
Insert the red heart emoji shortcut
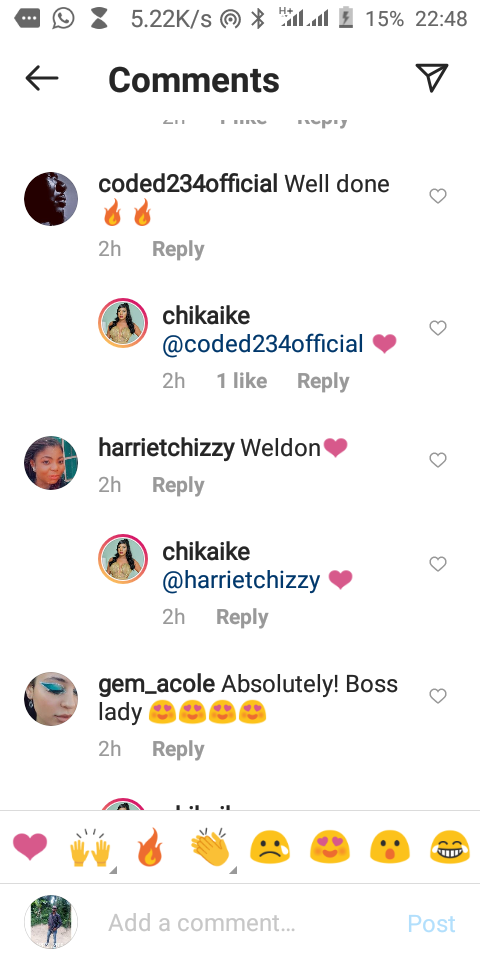(30, 847)
